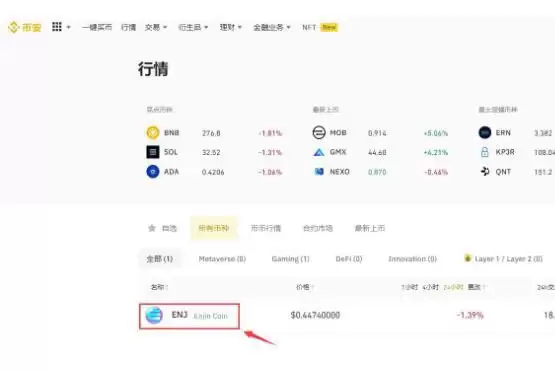Click the favorites star icon

pos(152,228)
